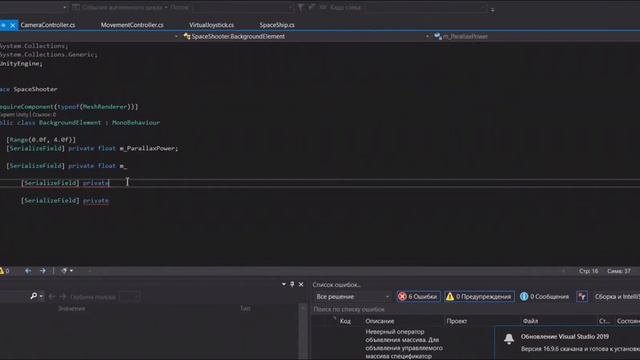This screenshot has height=360, width=640.
Task: Close the watch panel
Action: pos(301,284)
